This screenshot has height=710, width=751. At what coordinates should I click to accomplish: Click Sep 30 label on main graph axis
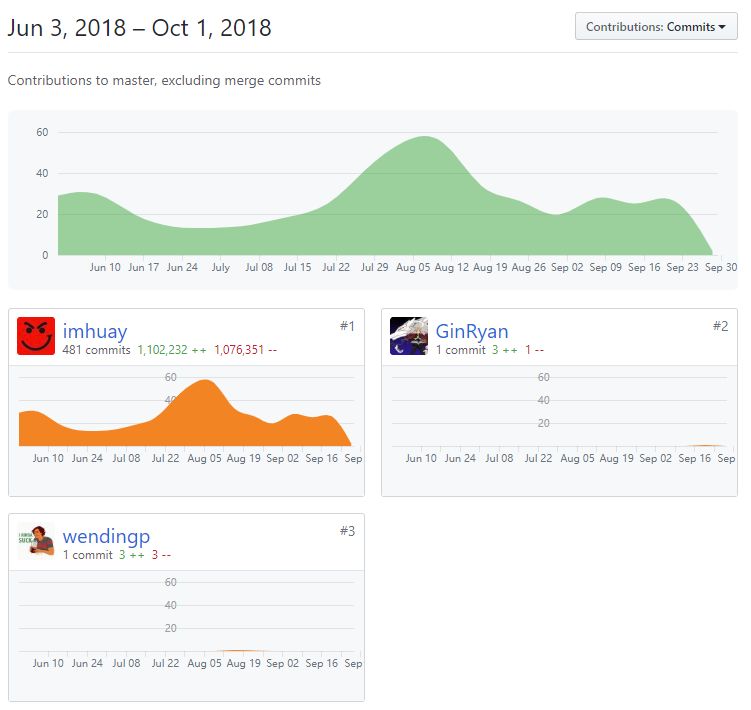(721, 267)
